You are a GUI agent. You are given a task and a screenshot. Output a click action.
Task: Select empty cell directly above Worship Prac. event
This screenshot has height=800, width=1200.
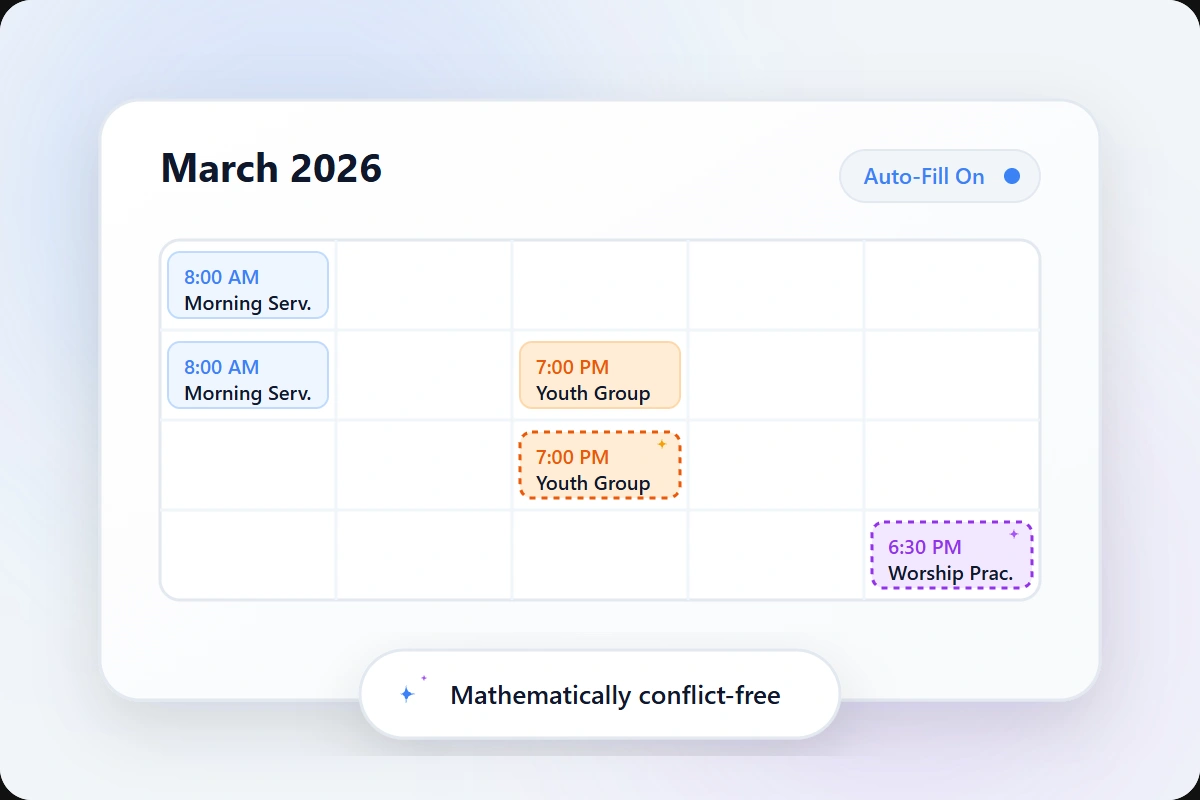click(x=952, y=465)
